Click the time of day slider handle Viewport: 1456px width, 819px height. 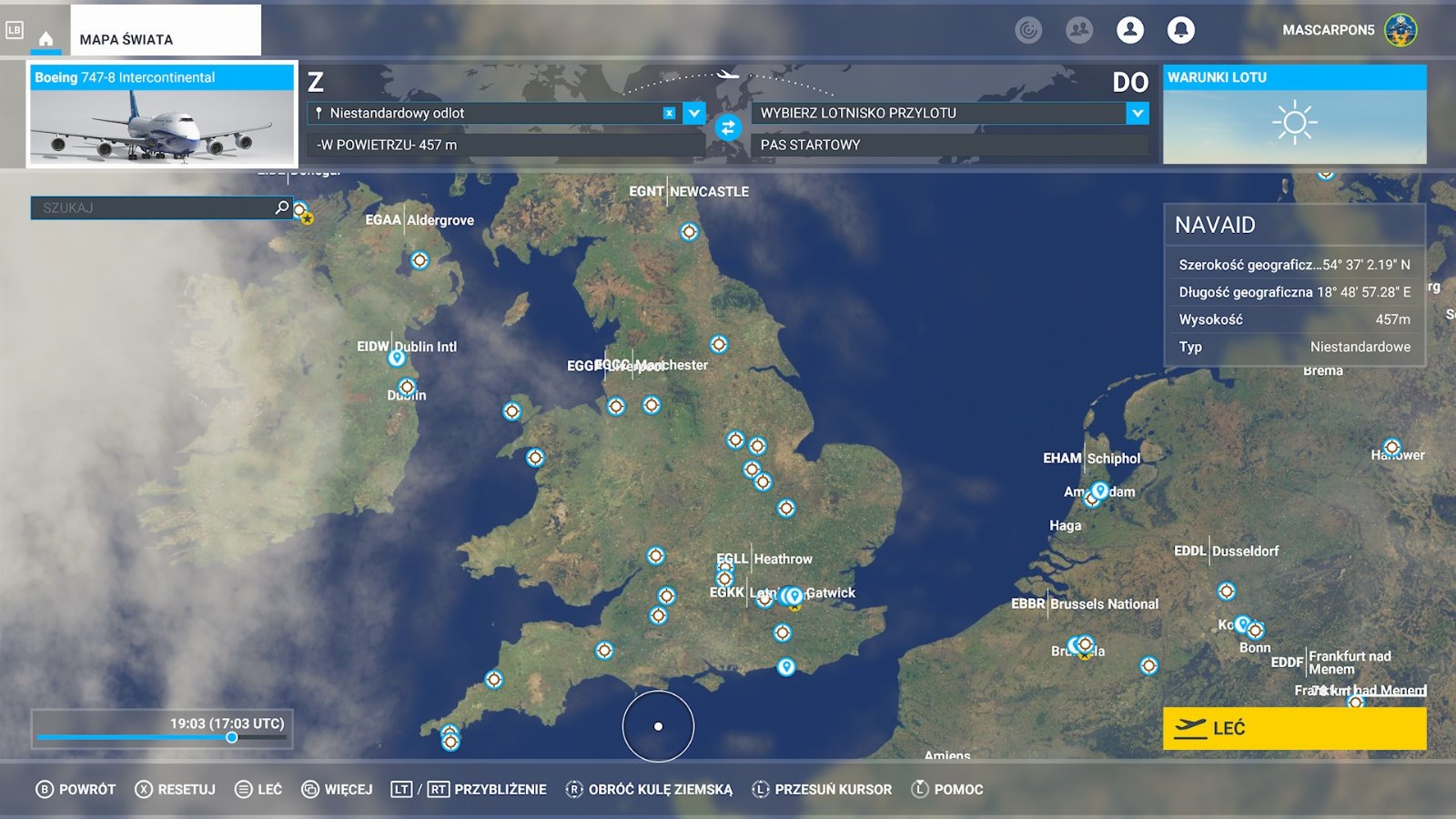pos(232,737)
